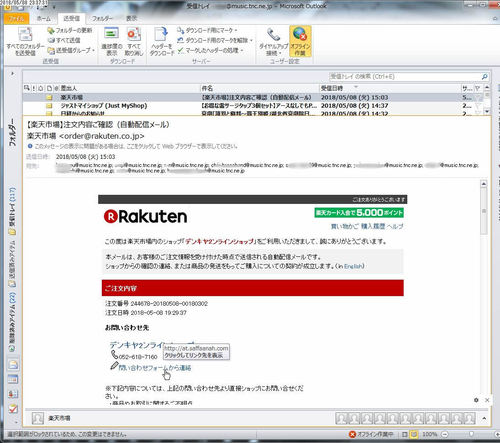Image resolution: width=500 pixels, height=443 pixels.
Task: Switch to the 表示 ribbon tab
Action: pos(131,19)
